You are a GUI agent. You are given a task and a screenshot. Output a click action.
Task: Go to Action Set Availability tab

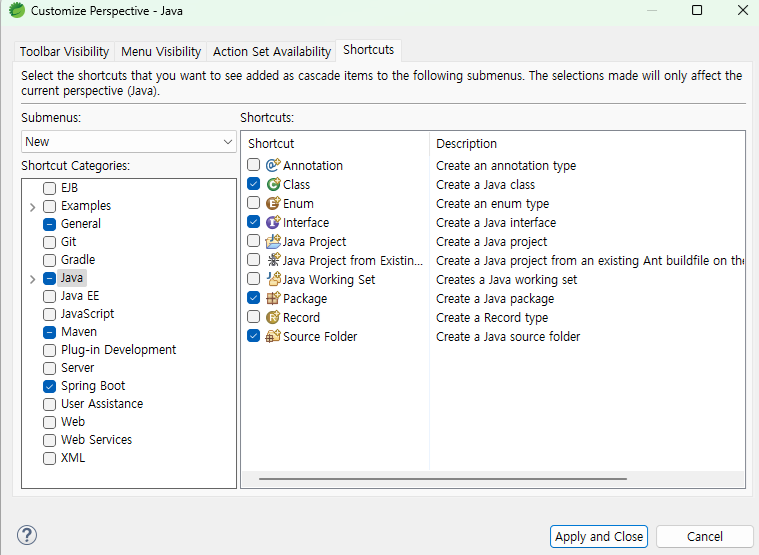(x=272, y=51)
